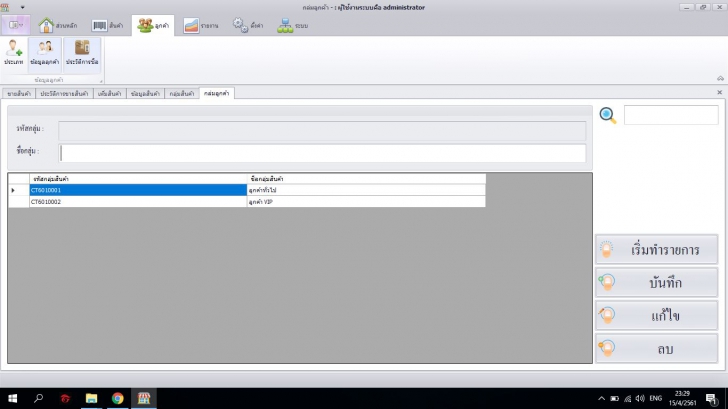Click the ลบ delete button
This screenshot has height=409, width=728.
coord(656,349)
